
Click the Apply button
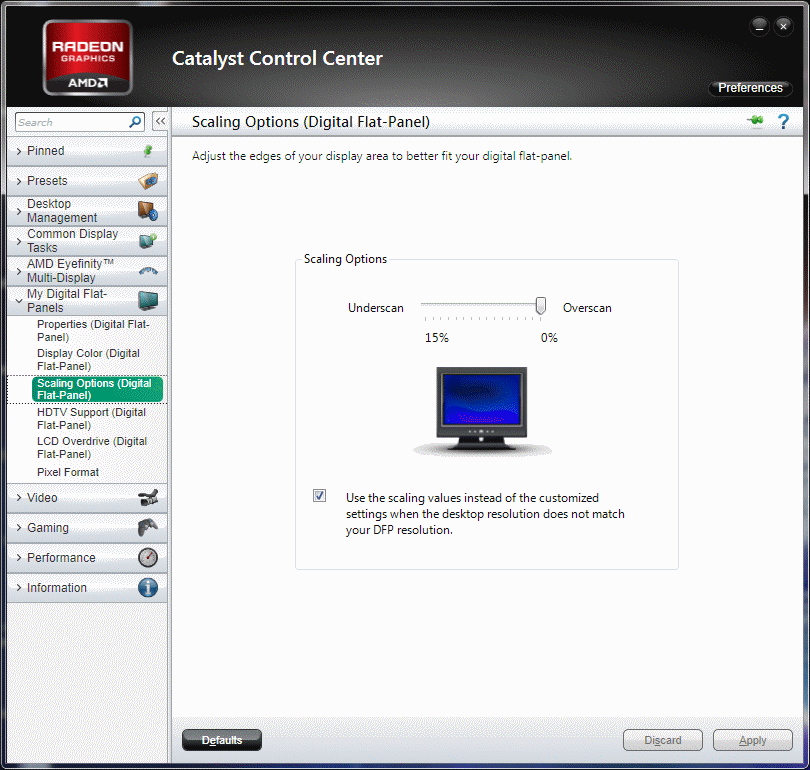[x=753, y=740]
